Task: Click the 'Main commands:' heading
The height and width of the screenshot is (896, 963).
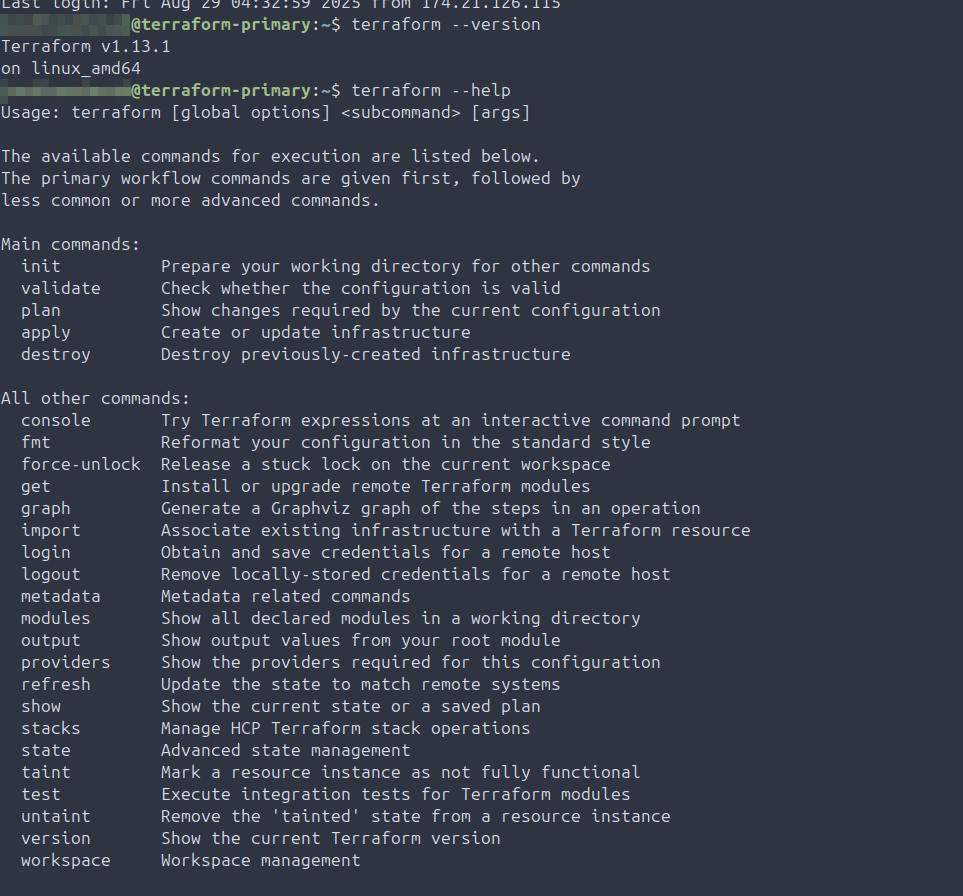Action: [x=71, y=244]
